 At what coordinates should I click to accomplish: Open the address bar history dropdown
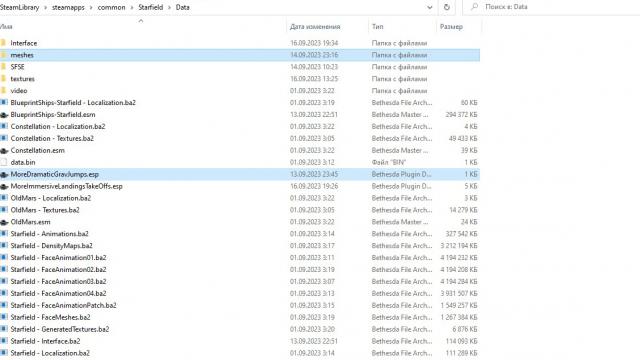(429, 7)
